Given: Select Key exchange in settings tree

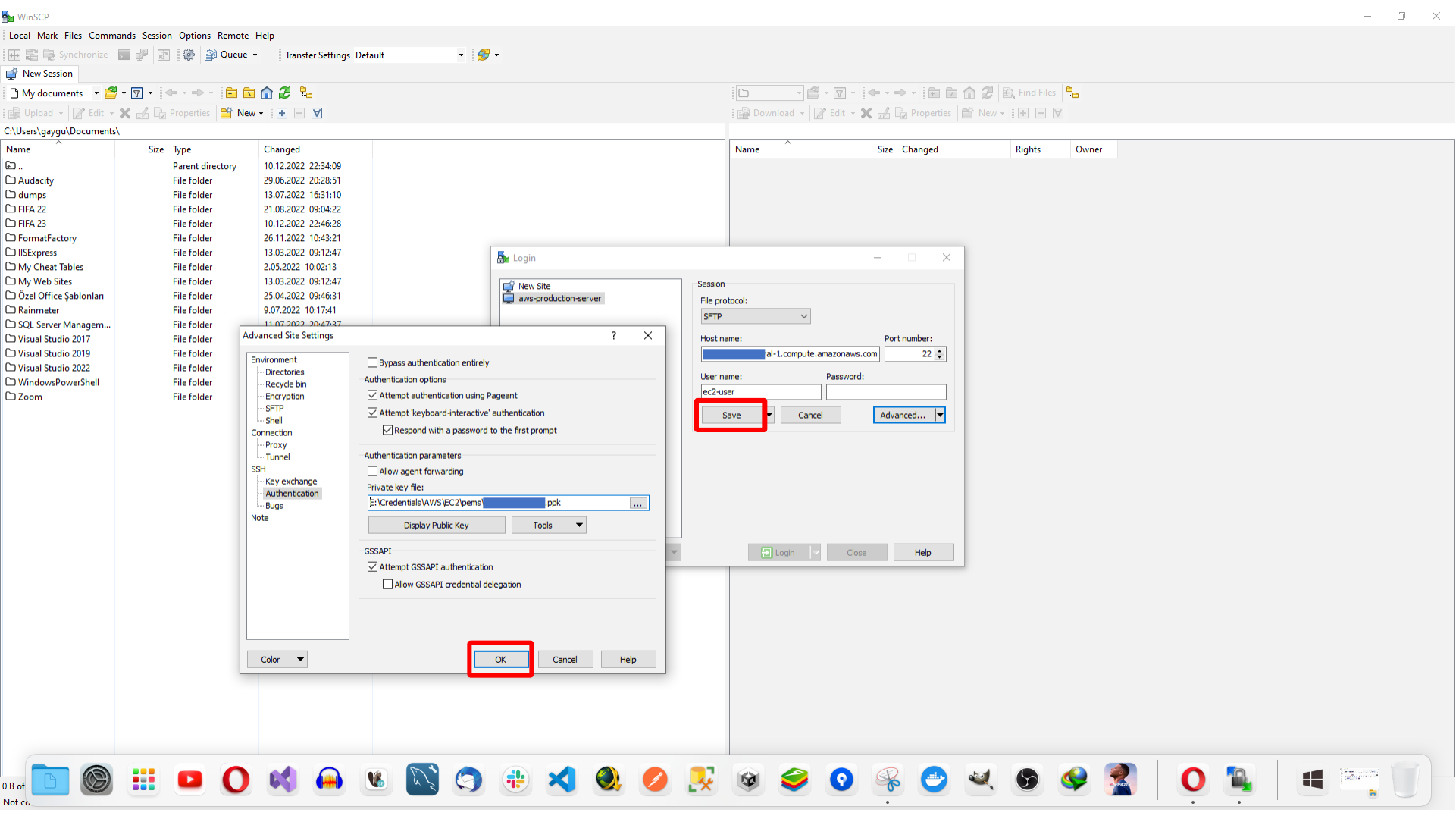Looking at the screenshot, I should [x=291, y=481].
